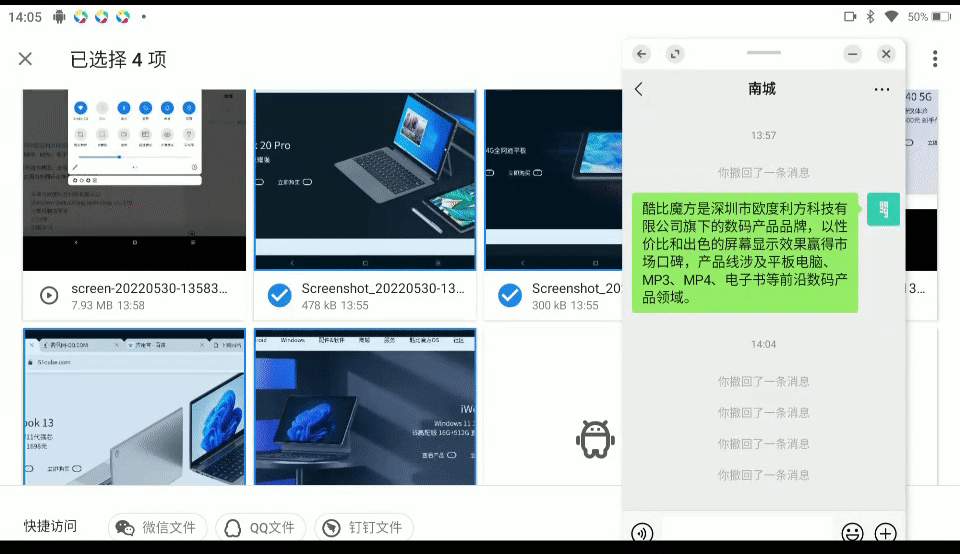This screenshot has height=554, width=960.
Task: Open the plus attachments menu in chat
Action: point(885,532)
